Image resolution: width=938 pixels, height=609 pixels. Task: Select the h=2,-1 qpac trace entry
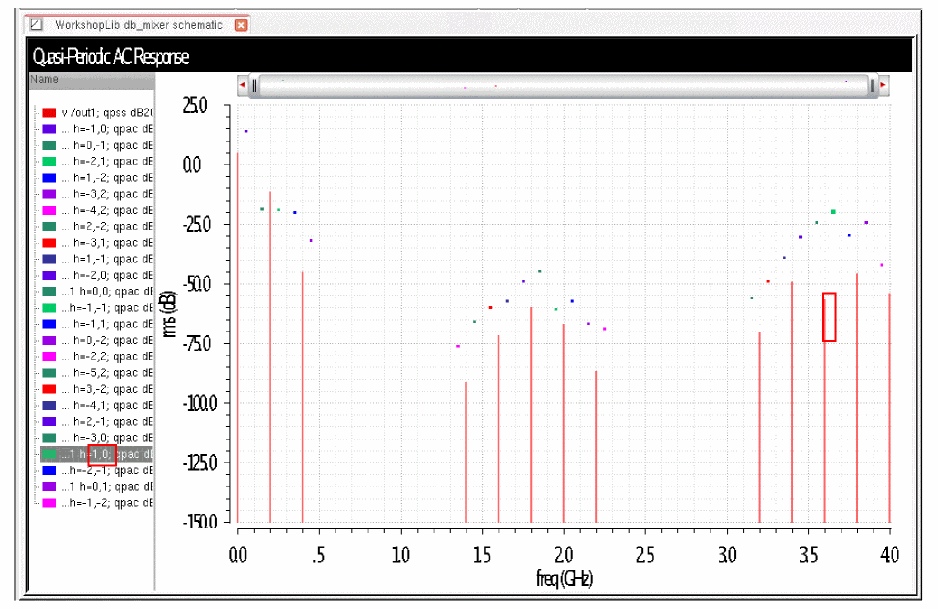click(x=97, y=422)
